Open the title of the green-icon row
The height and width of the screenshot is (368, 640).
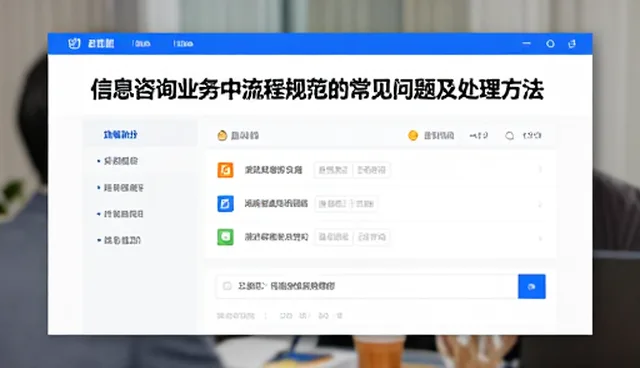pyautogui.click(x=276, y=237)
